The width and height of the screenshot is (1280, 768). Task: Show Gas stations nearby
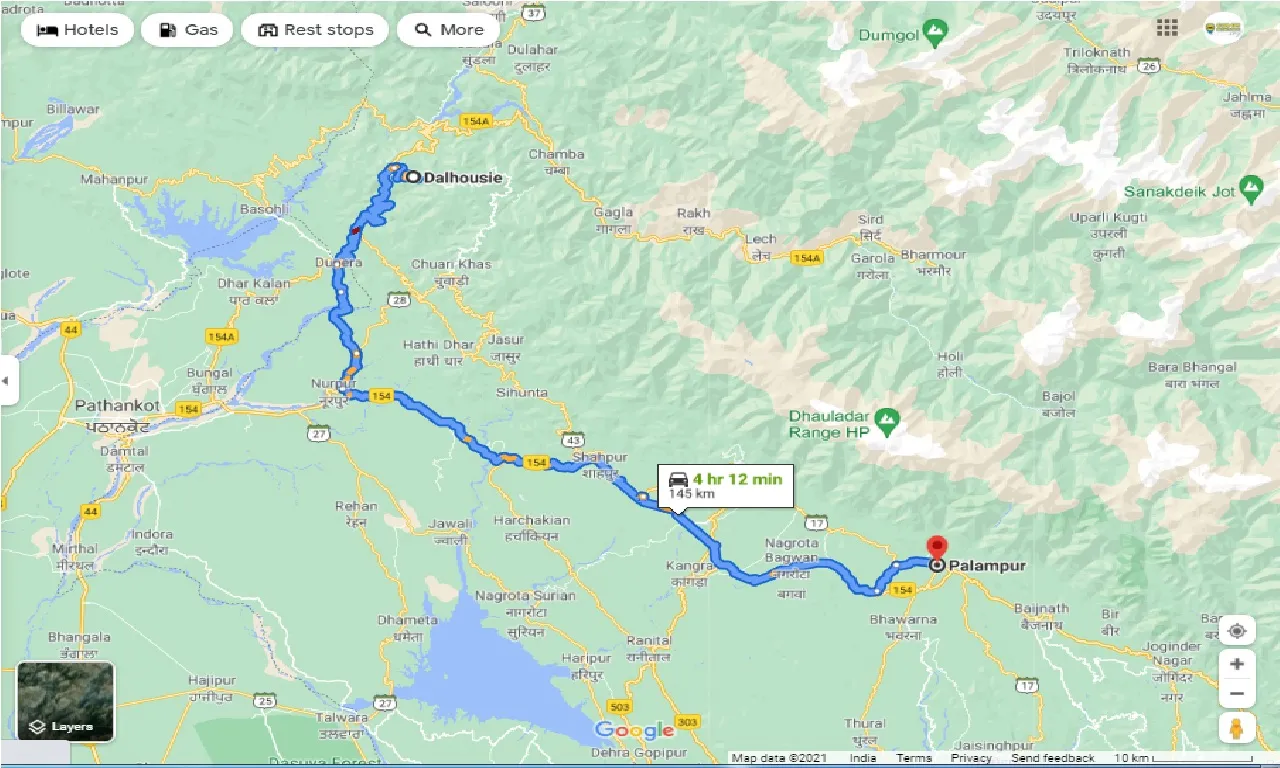188,30
